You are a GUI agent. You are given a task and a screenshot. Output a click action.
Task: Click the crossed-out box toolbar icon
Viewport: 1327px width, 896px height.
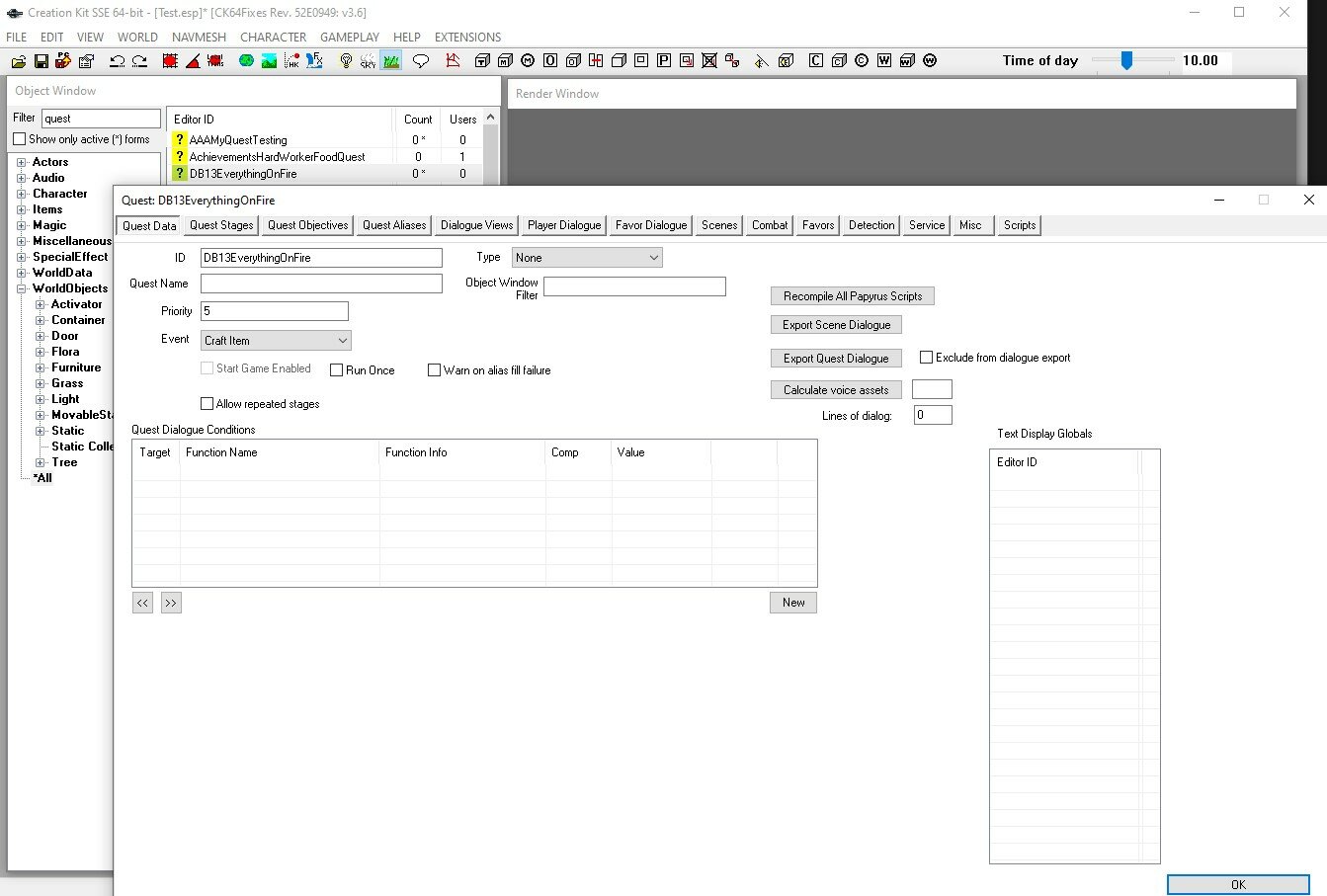(x=709, y=61)
